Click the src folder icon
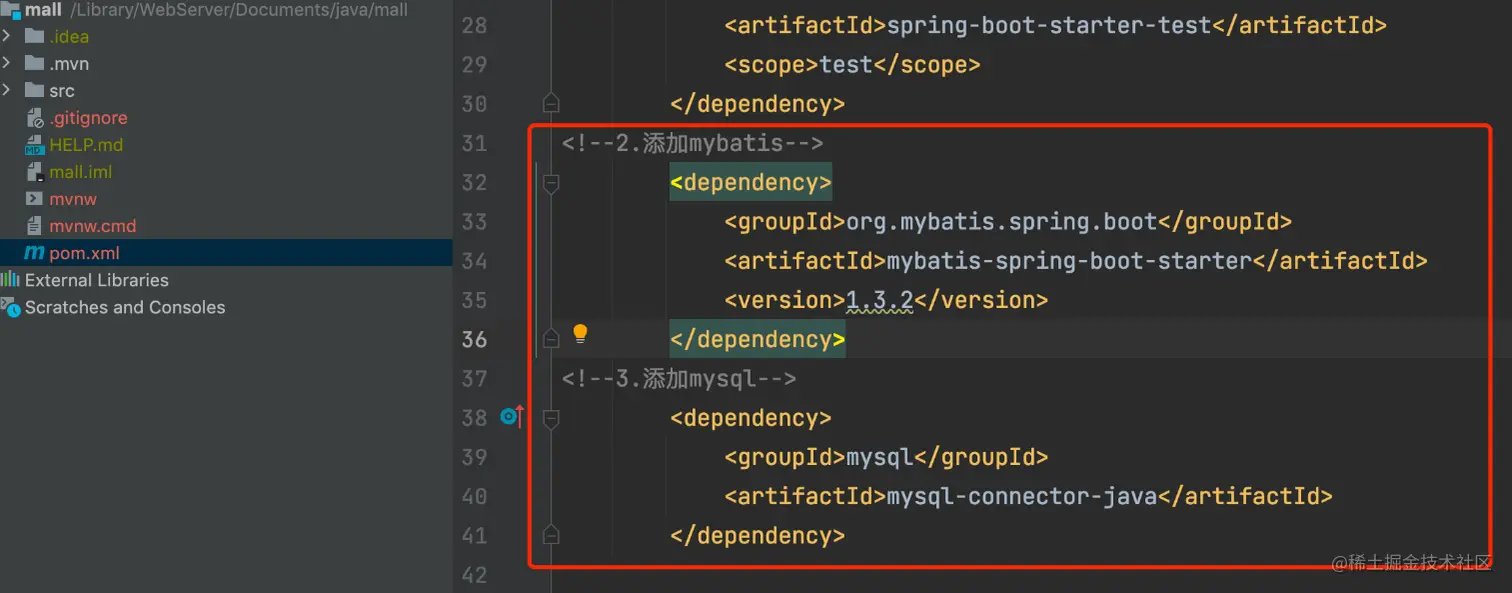Viewport: 1512px width, 593px height. point(34,90)
